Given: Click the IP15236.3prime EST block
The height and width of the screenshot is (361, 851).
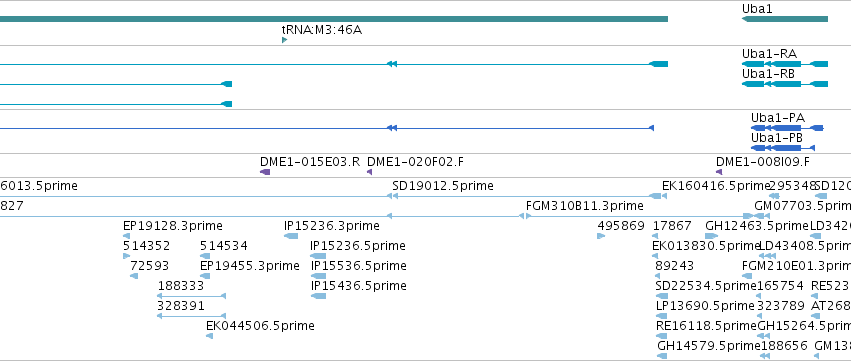Looking at the screenshot, I should coord(291,236).
